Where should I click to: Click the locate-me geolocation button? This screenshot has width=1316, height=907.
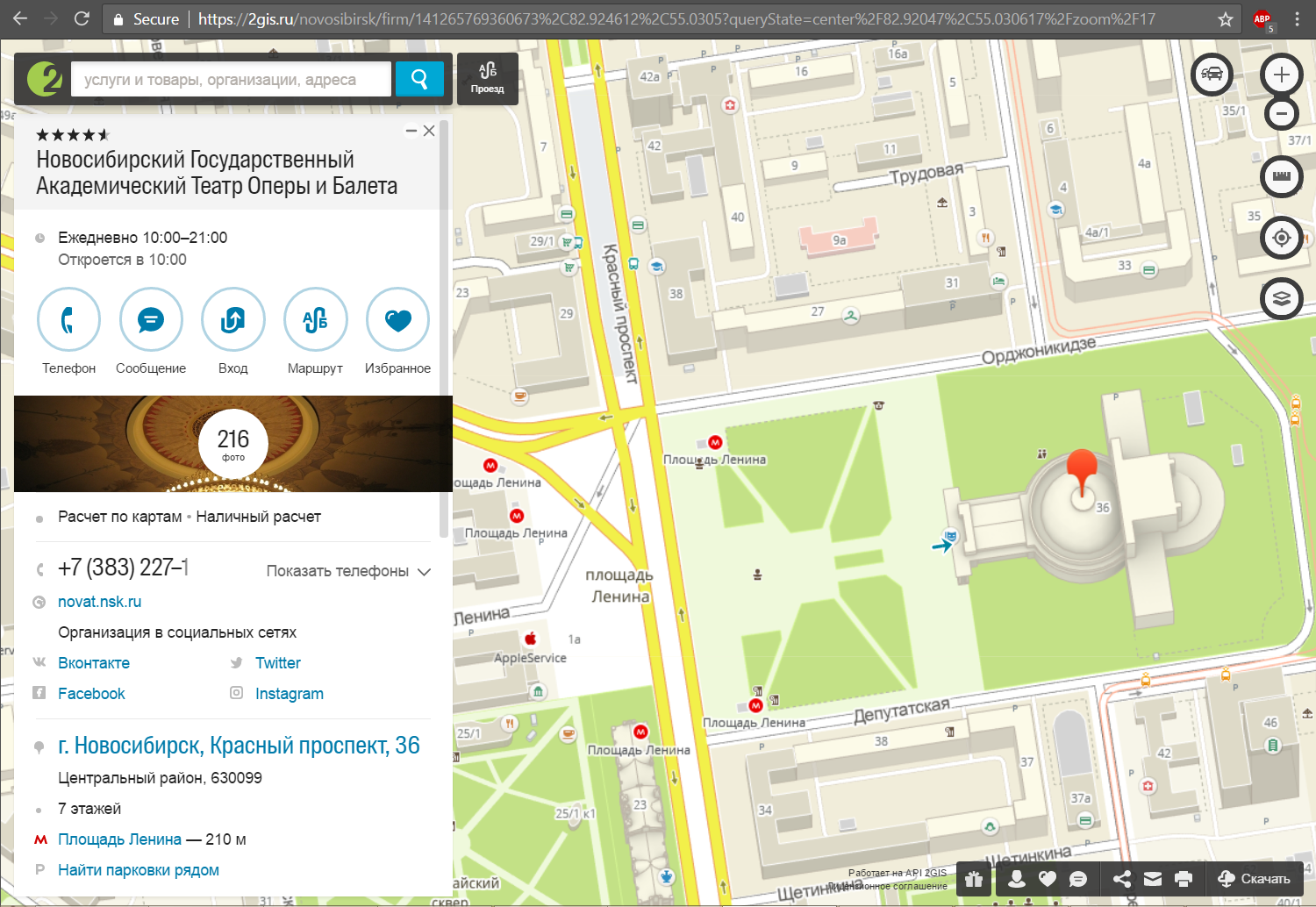click(x=1282, y=238)
